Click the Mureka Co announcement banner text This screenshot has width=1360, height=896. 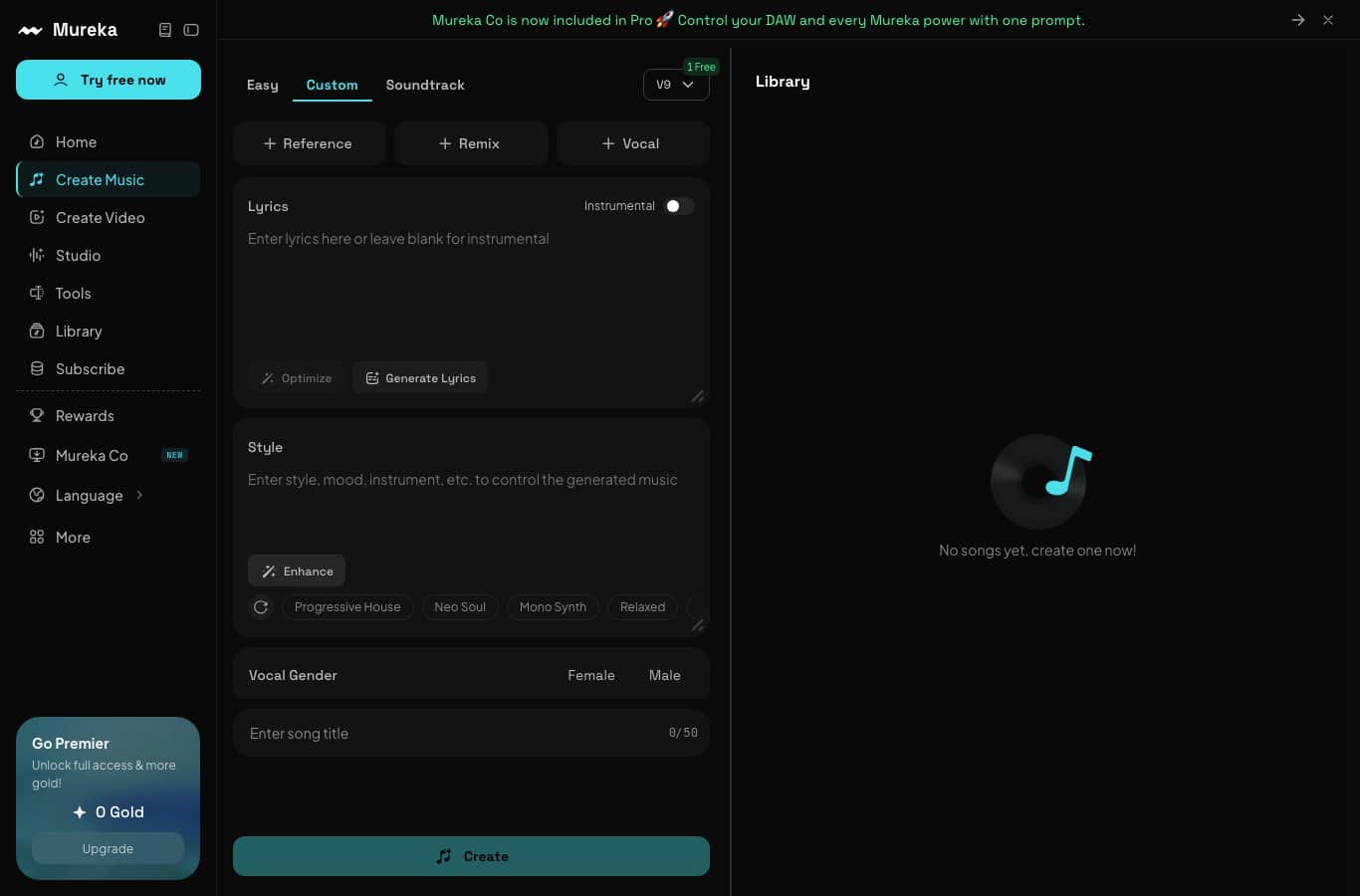pyautogui.click(x=759, y=20)
